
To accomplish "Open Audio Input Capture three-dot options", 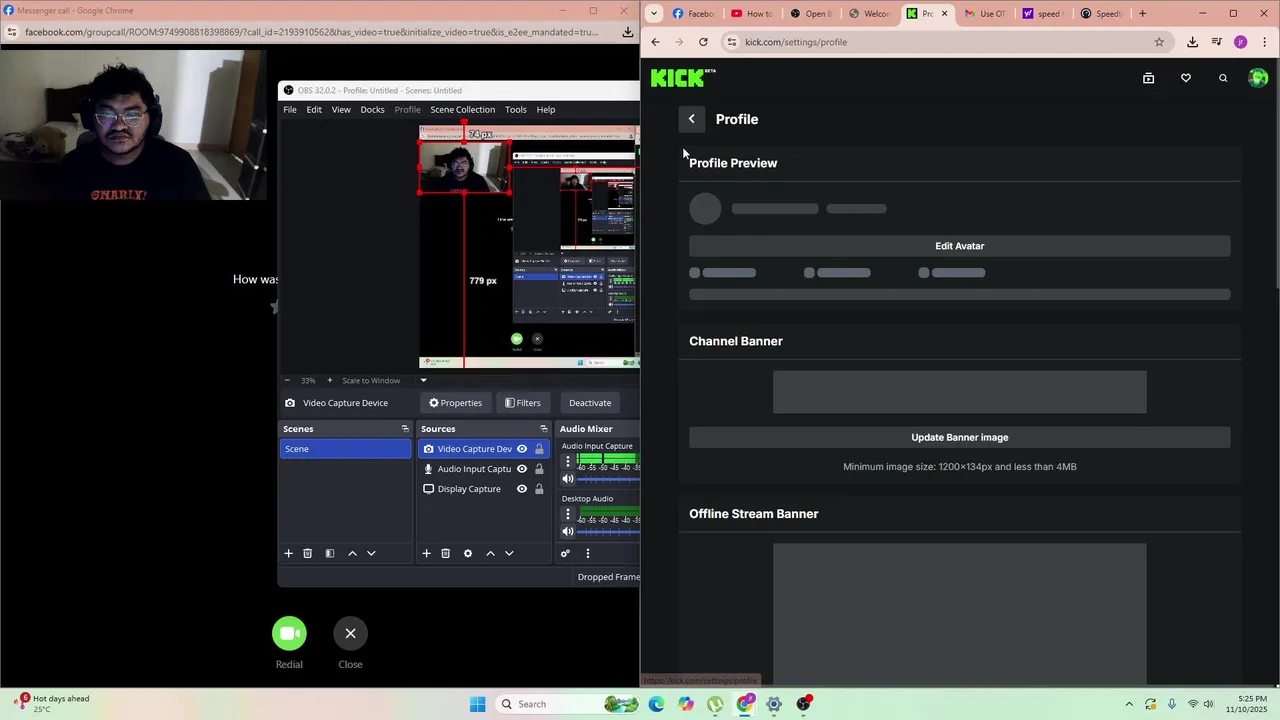I will [568, 461].
